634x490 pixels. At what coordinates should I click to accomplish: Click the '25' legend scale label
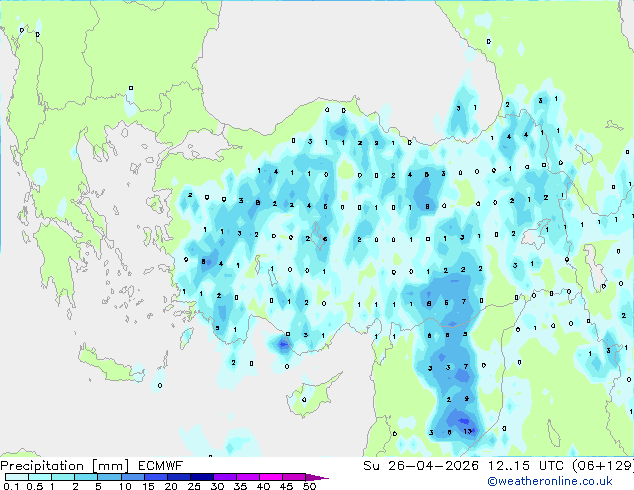point(194,486)
